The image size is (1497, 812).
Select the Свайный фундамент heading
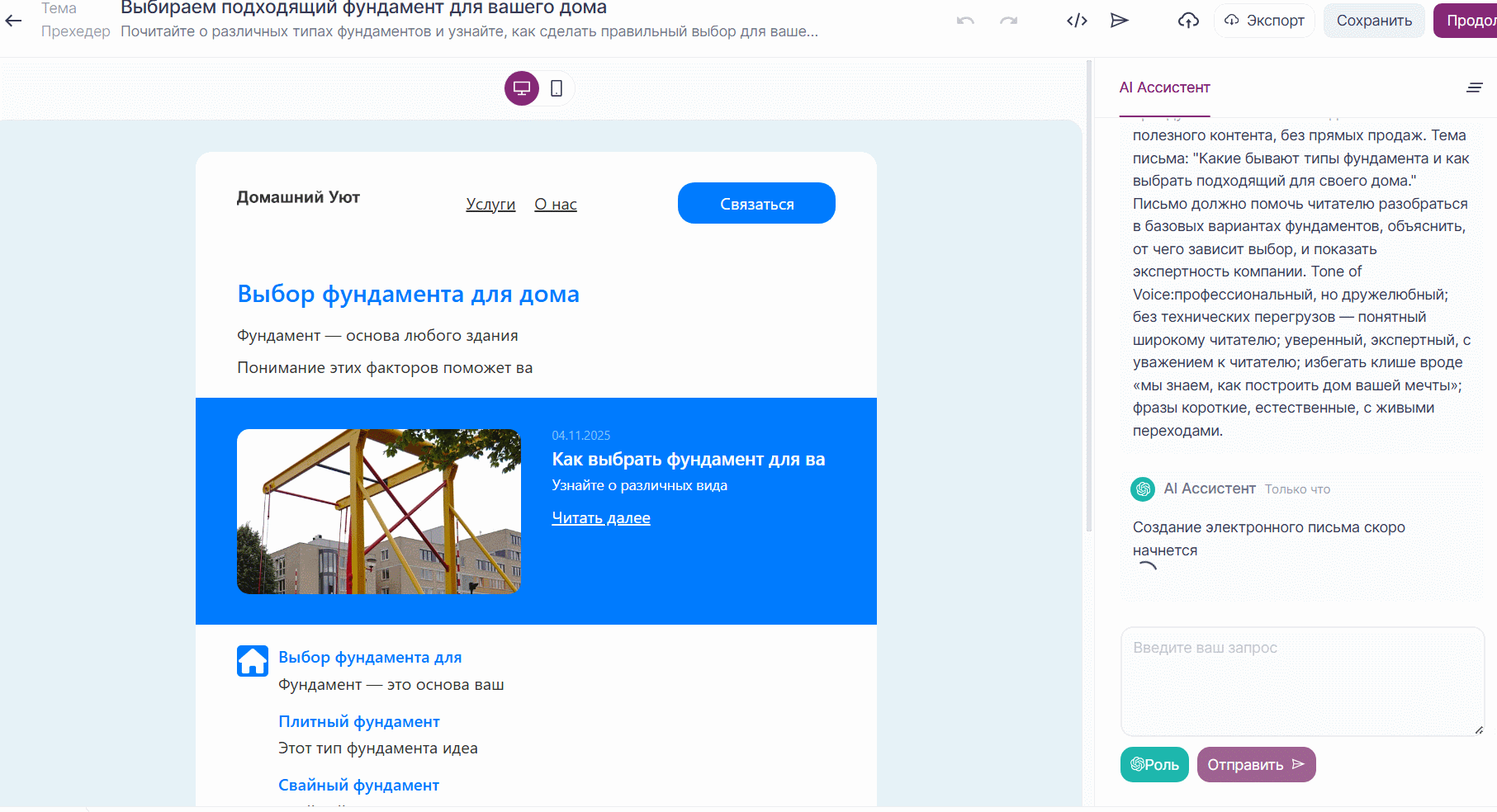tap(358, 785)
